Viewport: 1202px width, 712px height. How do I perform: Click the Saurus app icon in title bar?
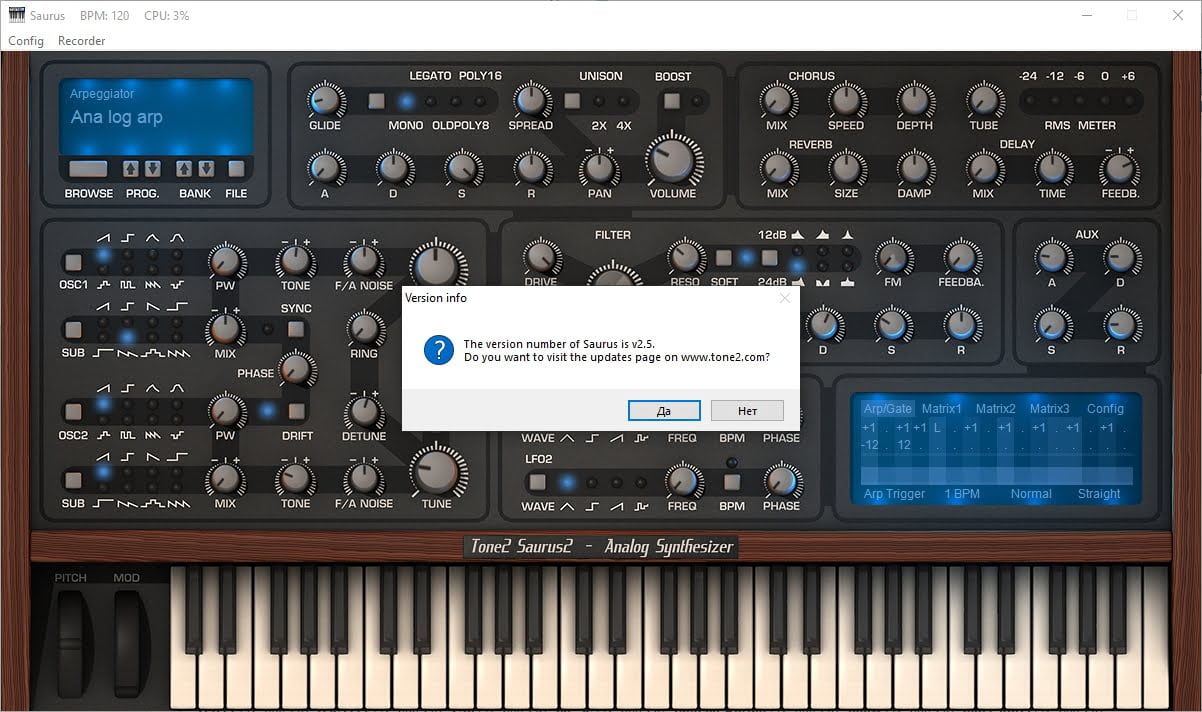16,15
